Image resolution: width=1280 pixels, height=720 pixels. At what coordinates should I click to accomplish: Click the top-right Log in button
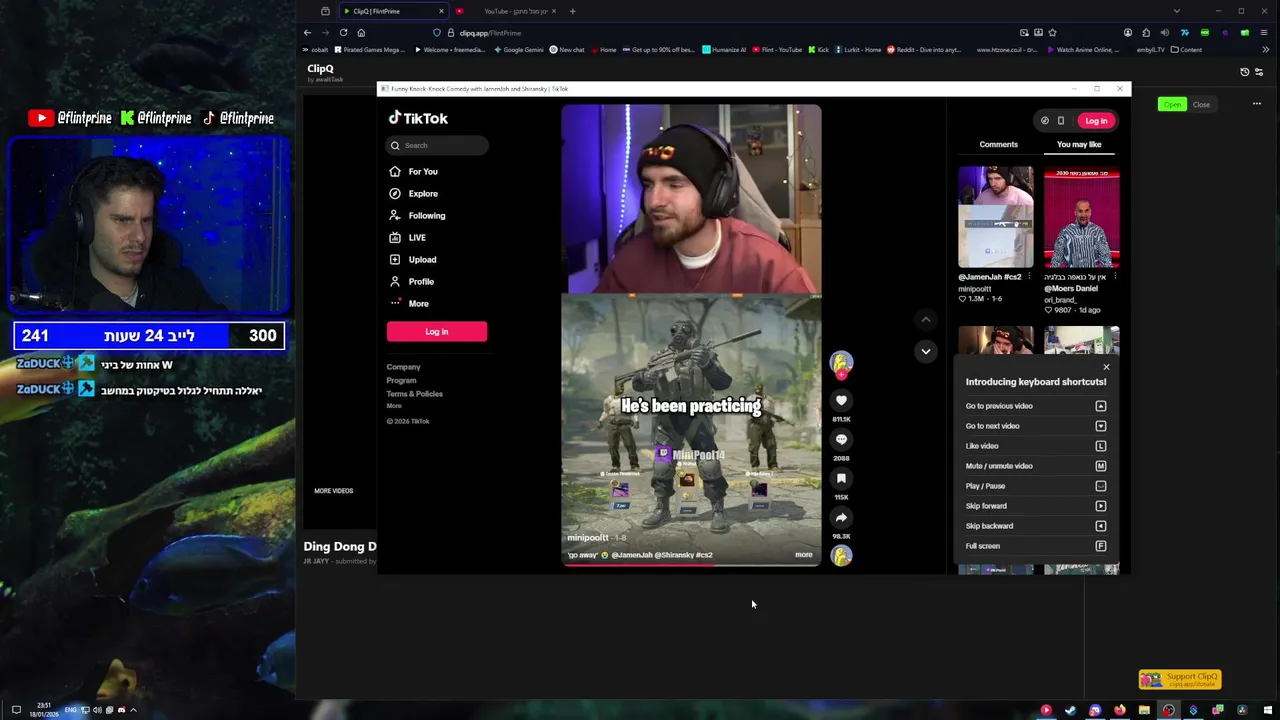pyautogui.click(x=1096, y=121)
